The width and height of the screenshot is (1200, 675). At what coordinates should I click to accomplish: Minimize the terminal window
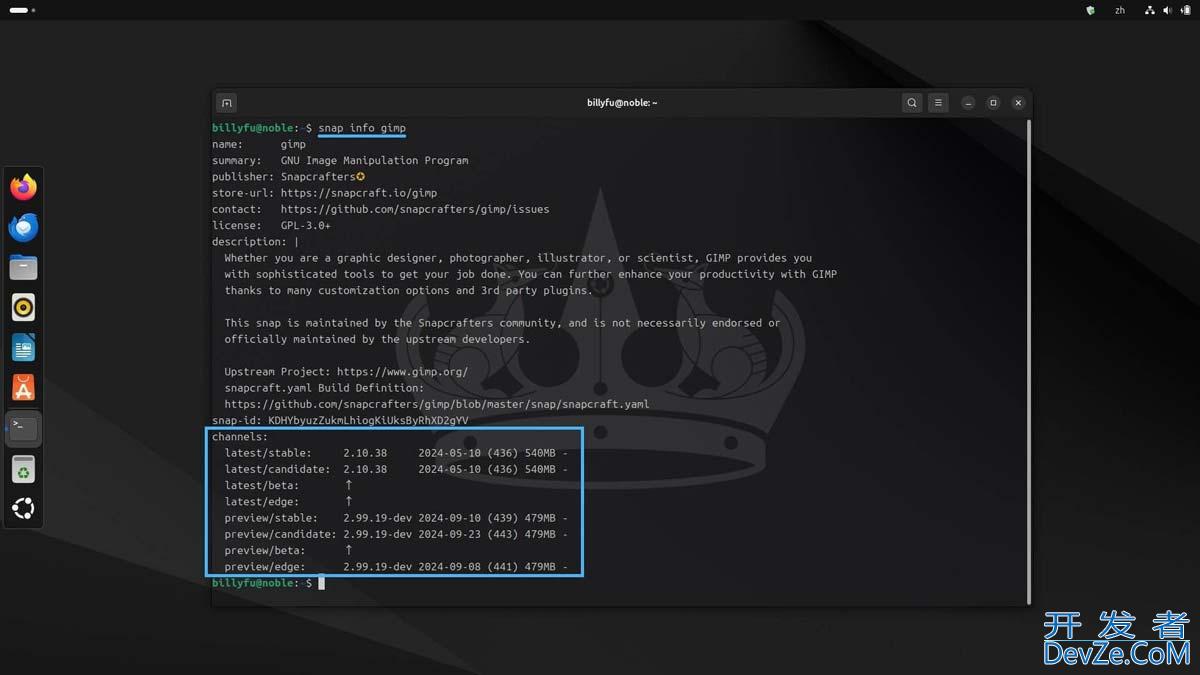968,102
